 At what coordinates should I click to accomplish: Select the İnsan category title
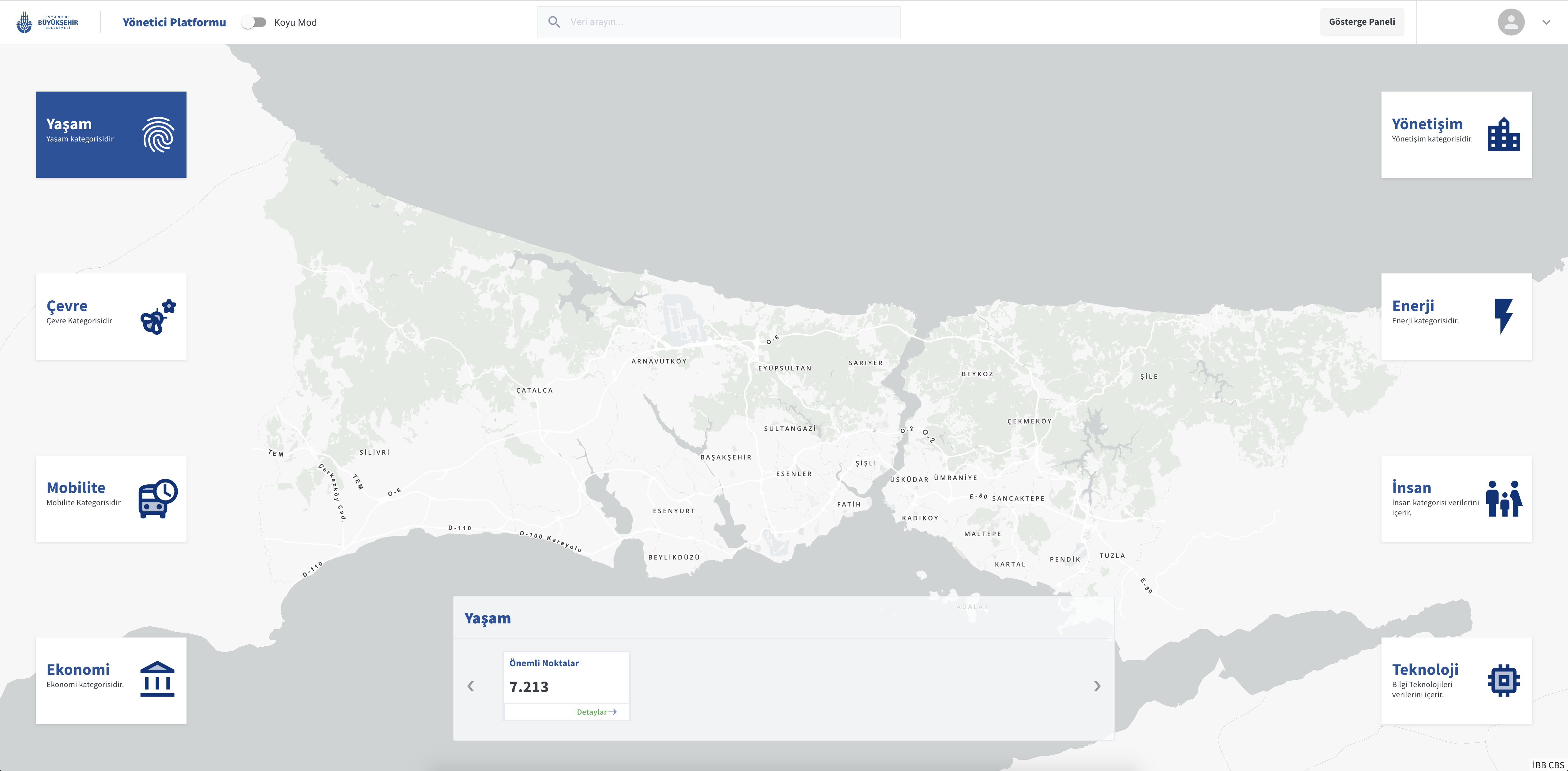pyautogui.click(x=1412, y=488)
